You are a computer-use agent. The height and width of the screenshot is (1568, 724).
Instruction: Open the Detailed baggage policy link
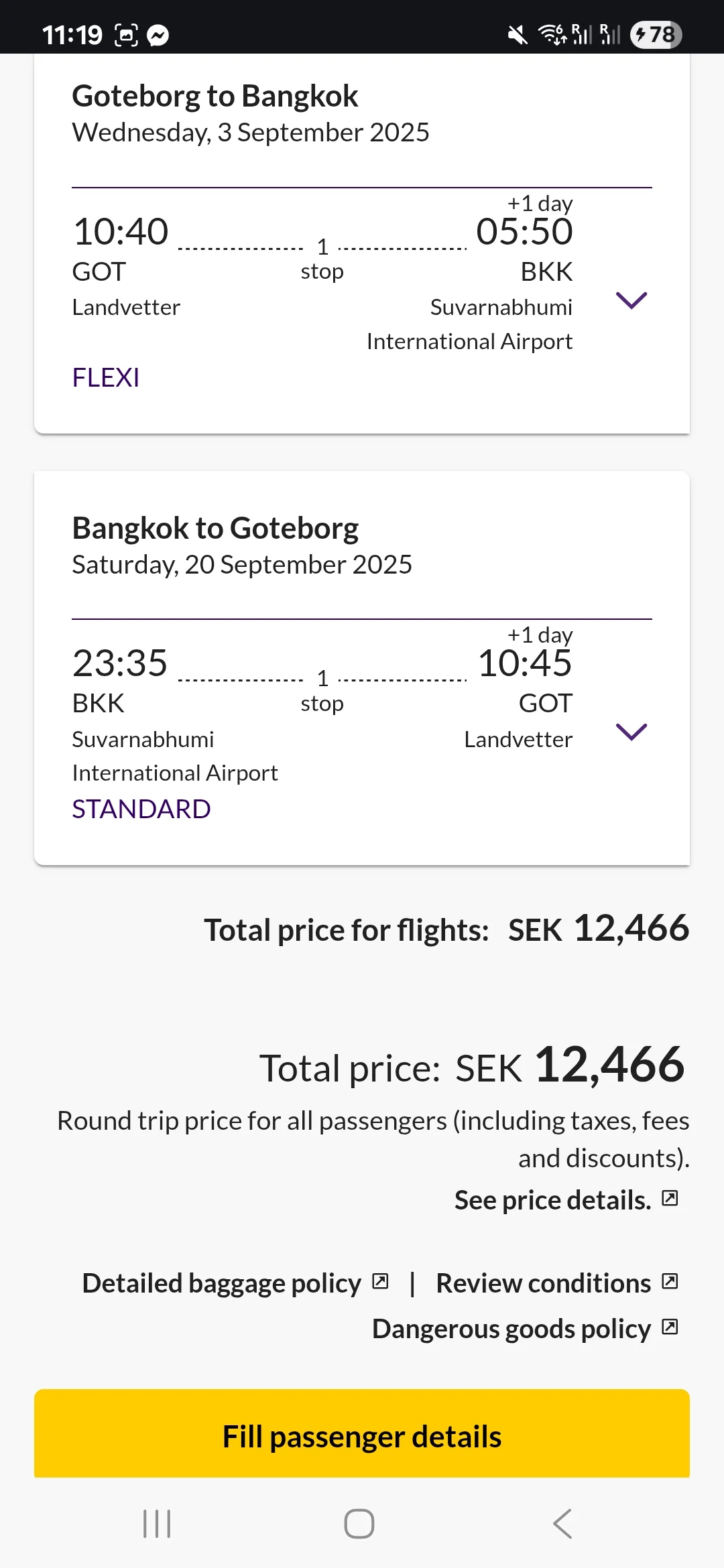click(221, 1283)
